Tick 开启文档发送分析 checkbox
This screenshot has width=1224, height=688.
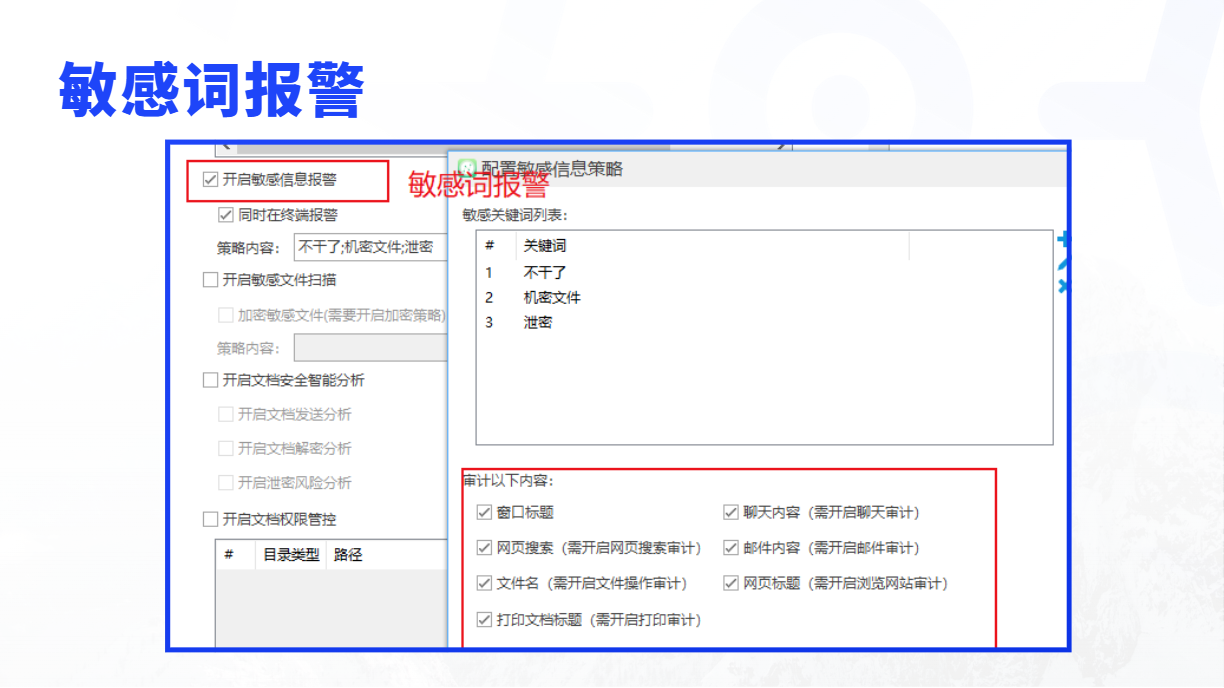click(x=226, y=414)
